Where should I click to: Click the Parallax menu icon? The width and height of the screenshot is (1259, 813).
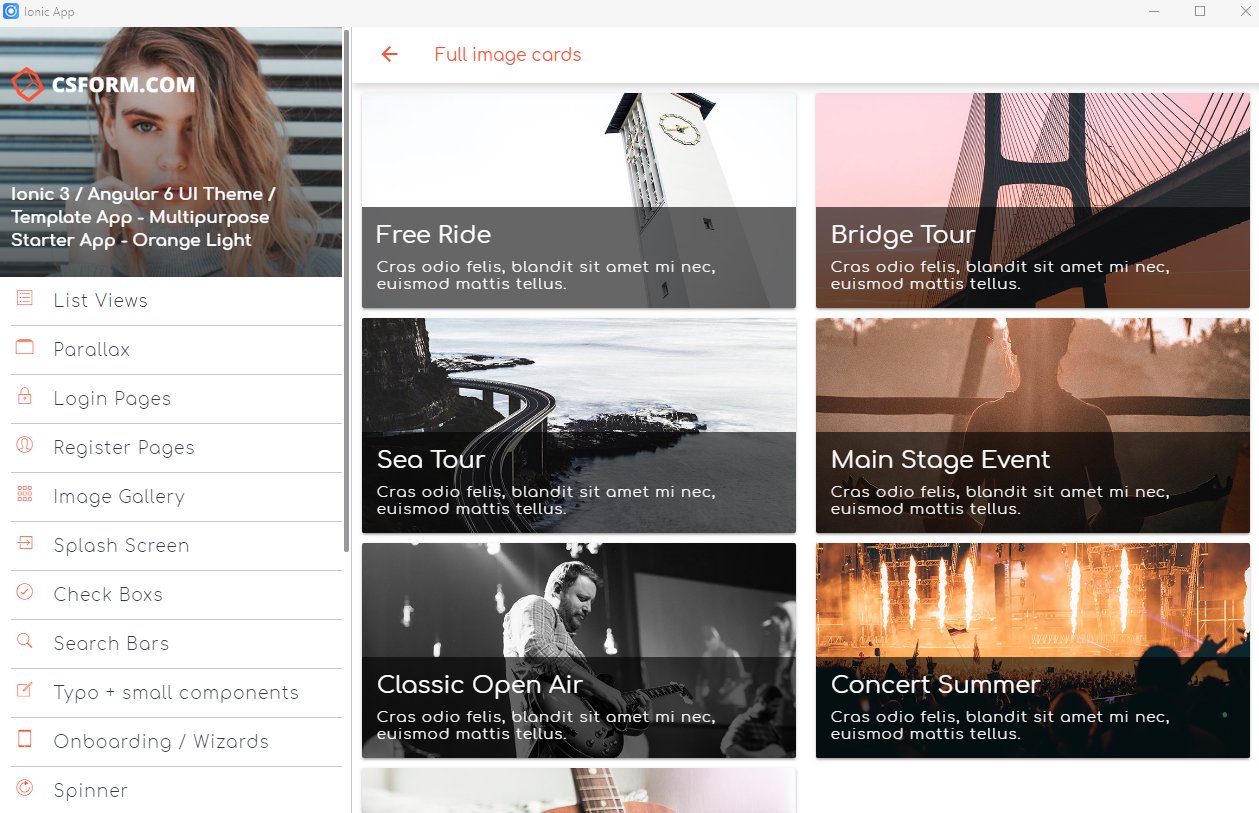click(25, 347)
